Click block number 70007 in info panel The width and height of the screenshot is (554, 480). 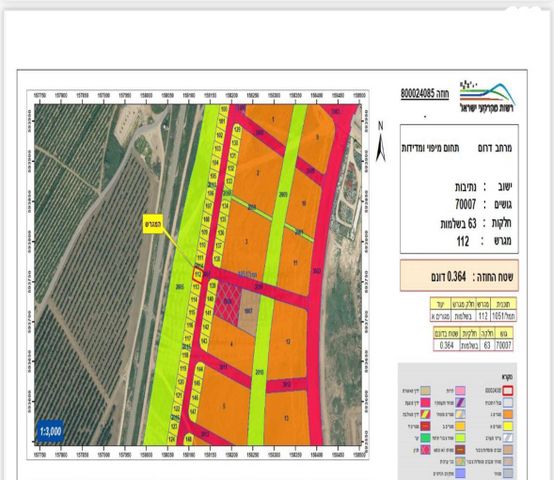tap(465, 204)
